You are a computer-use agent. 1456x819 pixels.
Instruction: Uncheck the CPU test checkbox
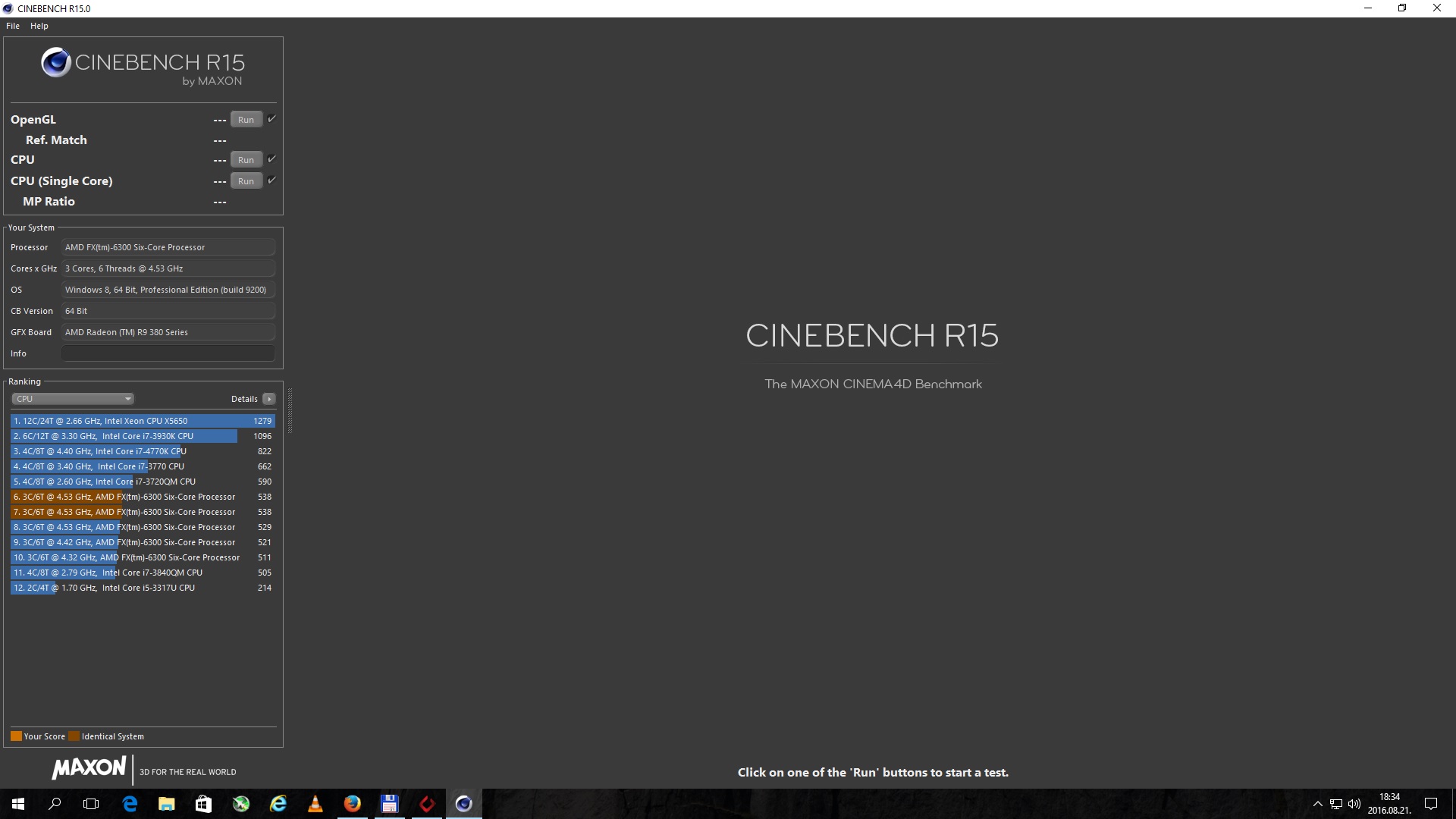(x=271, y=159)
